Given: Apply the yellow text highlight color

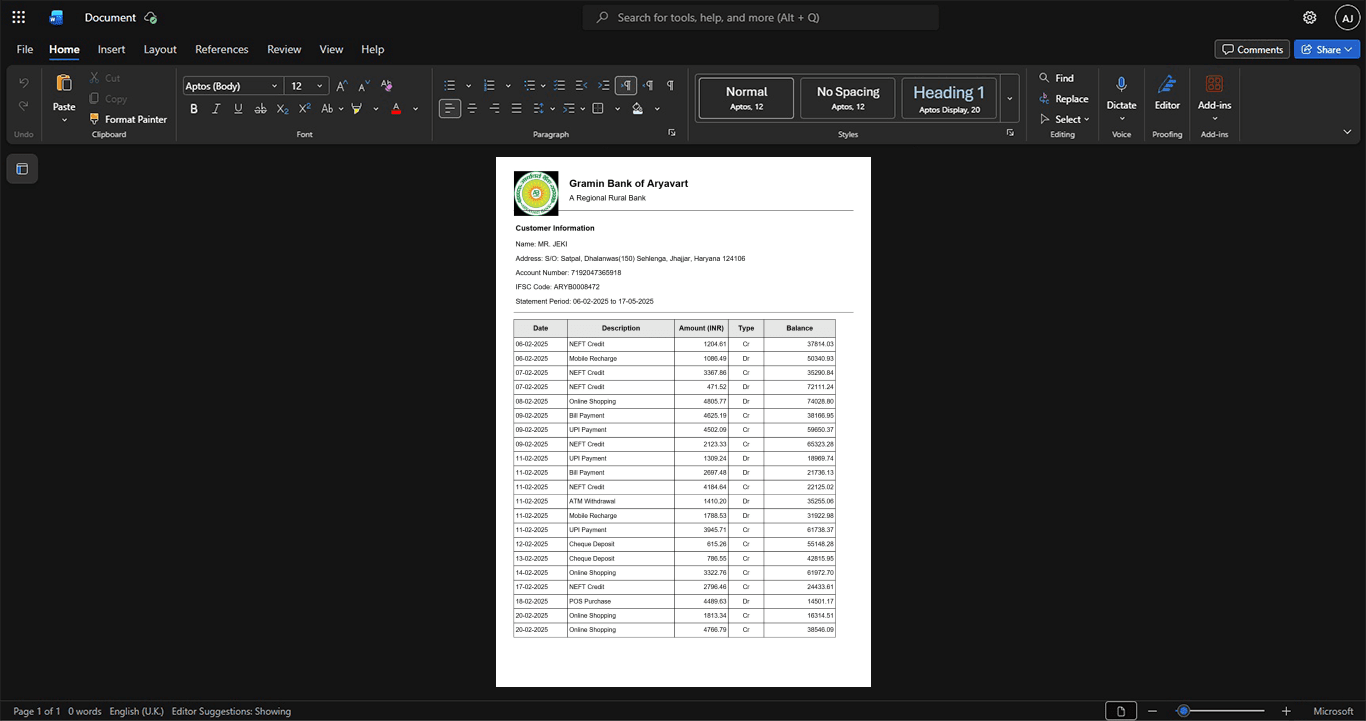Looking at the screenshot, I should (356, 109).
